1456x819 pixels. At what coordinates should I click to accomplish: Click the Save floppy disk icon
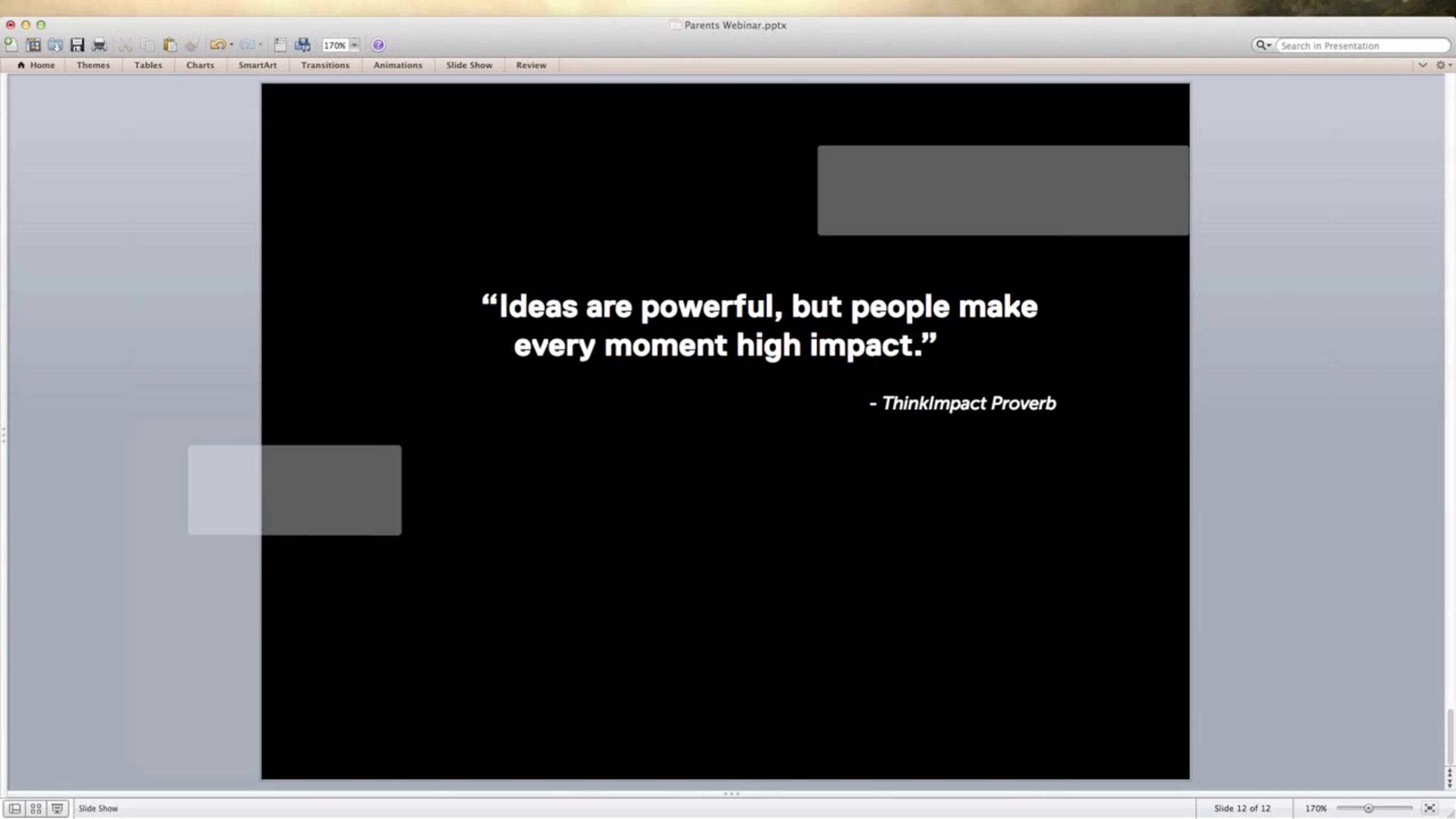click(x=77, y=45)
